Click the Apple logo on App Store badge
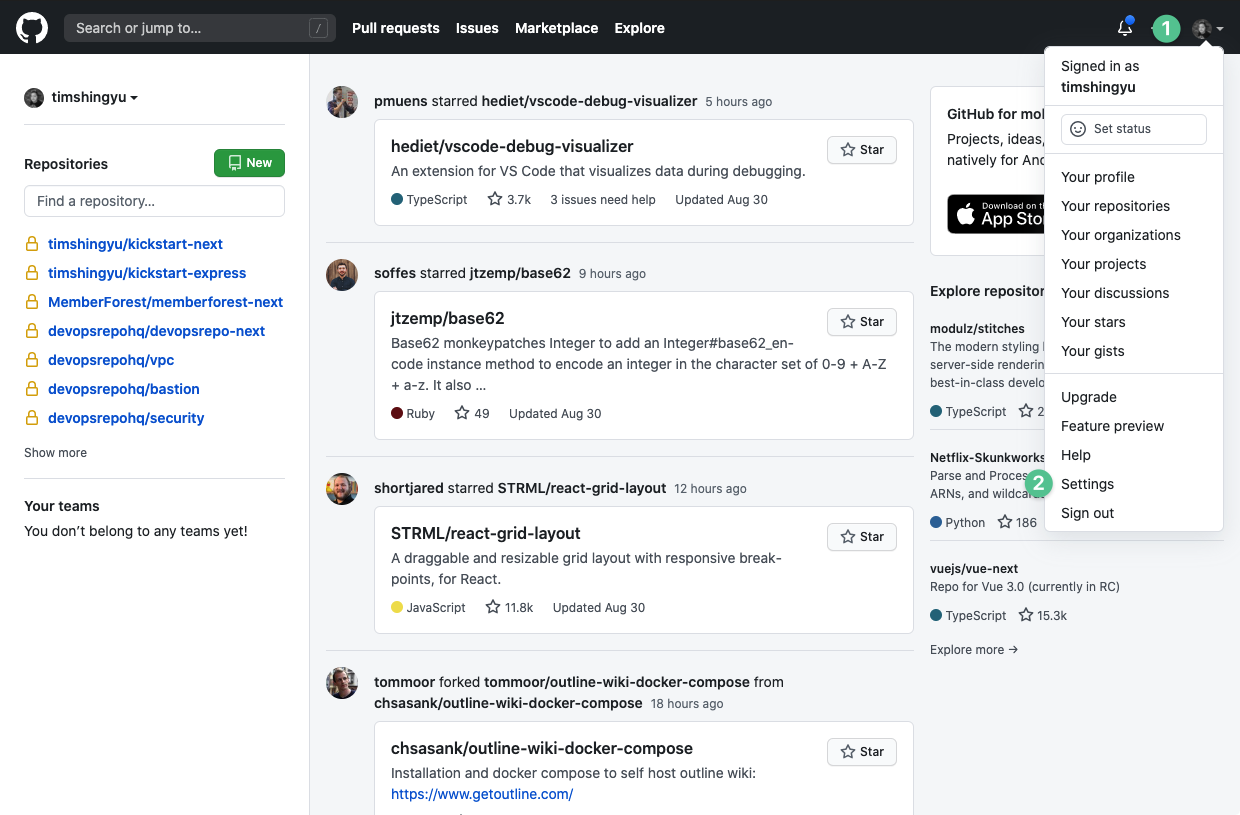1240x815 pixels. [966, 214]
